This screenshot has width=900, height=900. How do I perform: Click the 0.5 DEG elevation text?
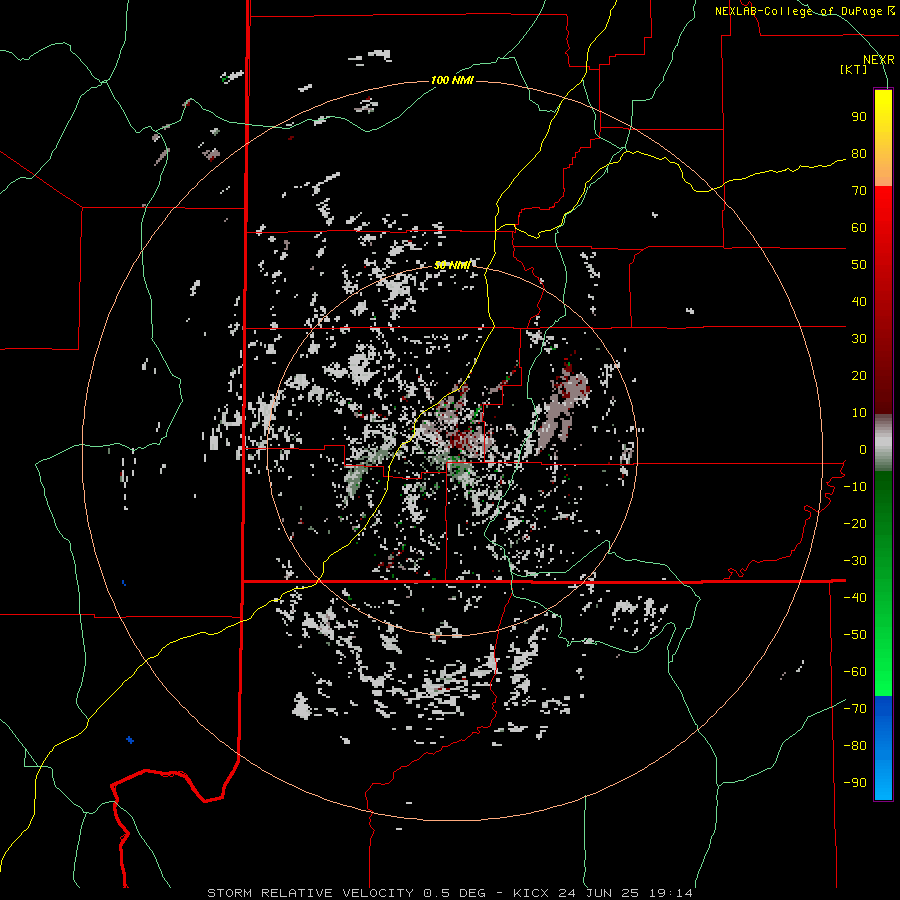tap(454, 893)
